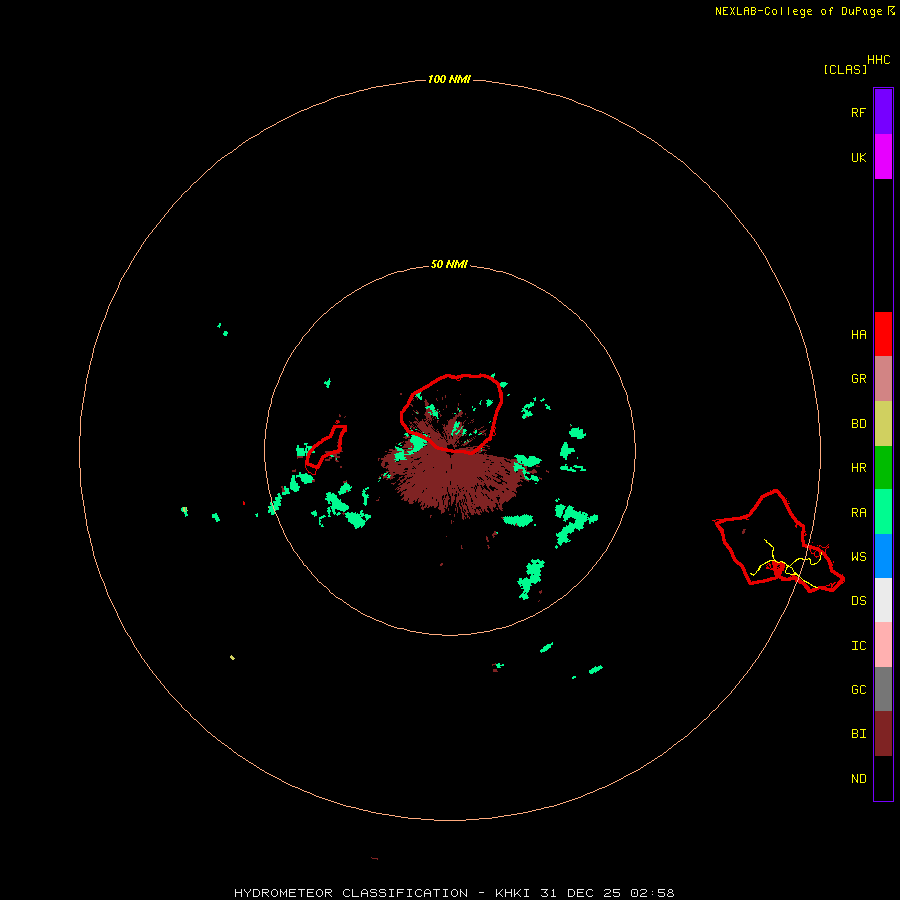900x900 pixels.
Task: Click the HR dark green legend swatch
Action: 883,468
